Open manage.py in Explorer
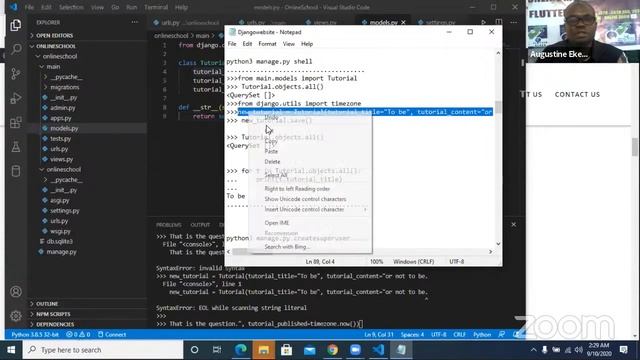Viewport: 640px width, 360px height. click(x=61, y=252)
